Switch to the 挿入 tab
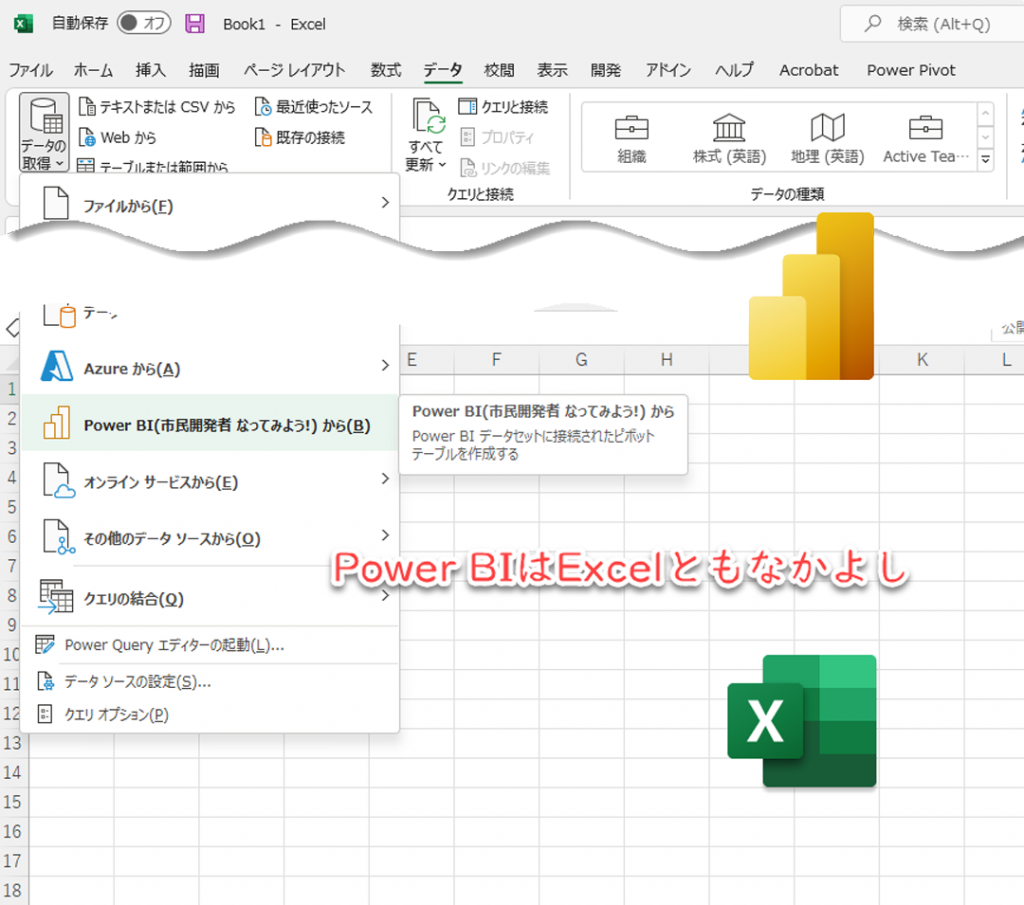Screen dimensions: 1024x905 150,70
